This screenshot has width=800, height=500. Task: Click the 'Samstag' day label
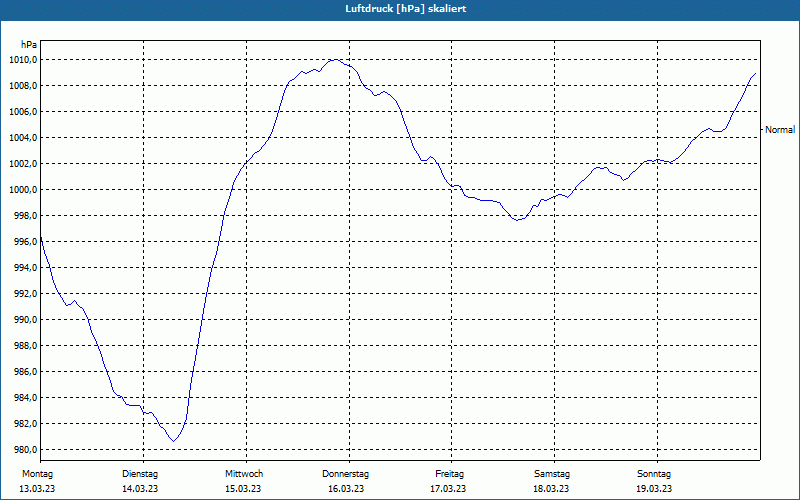point(552,474)
